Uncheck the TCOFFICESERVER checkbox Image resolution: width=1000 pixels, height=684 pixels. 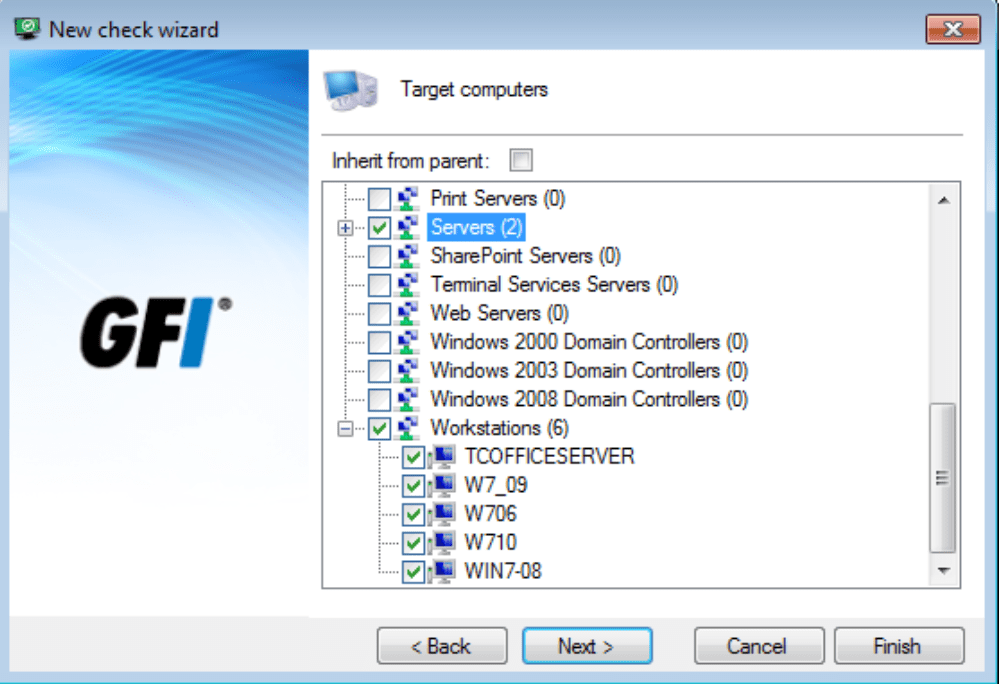[x=413, y=457]
